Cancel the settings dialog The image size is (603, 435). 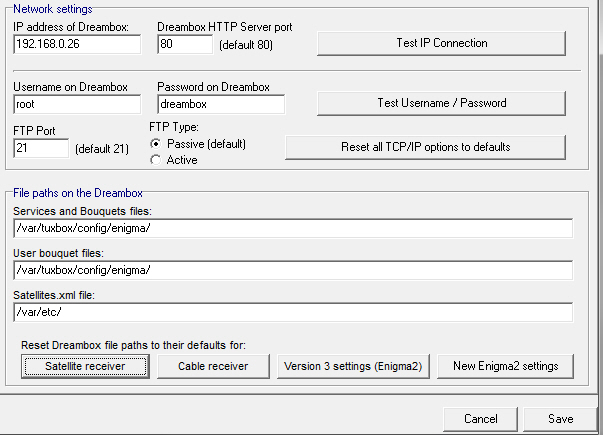[480, 419]
